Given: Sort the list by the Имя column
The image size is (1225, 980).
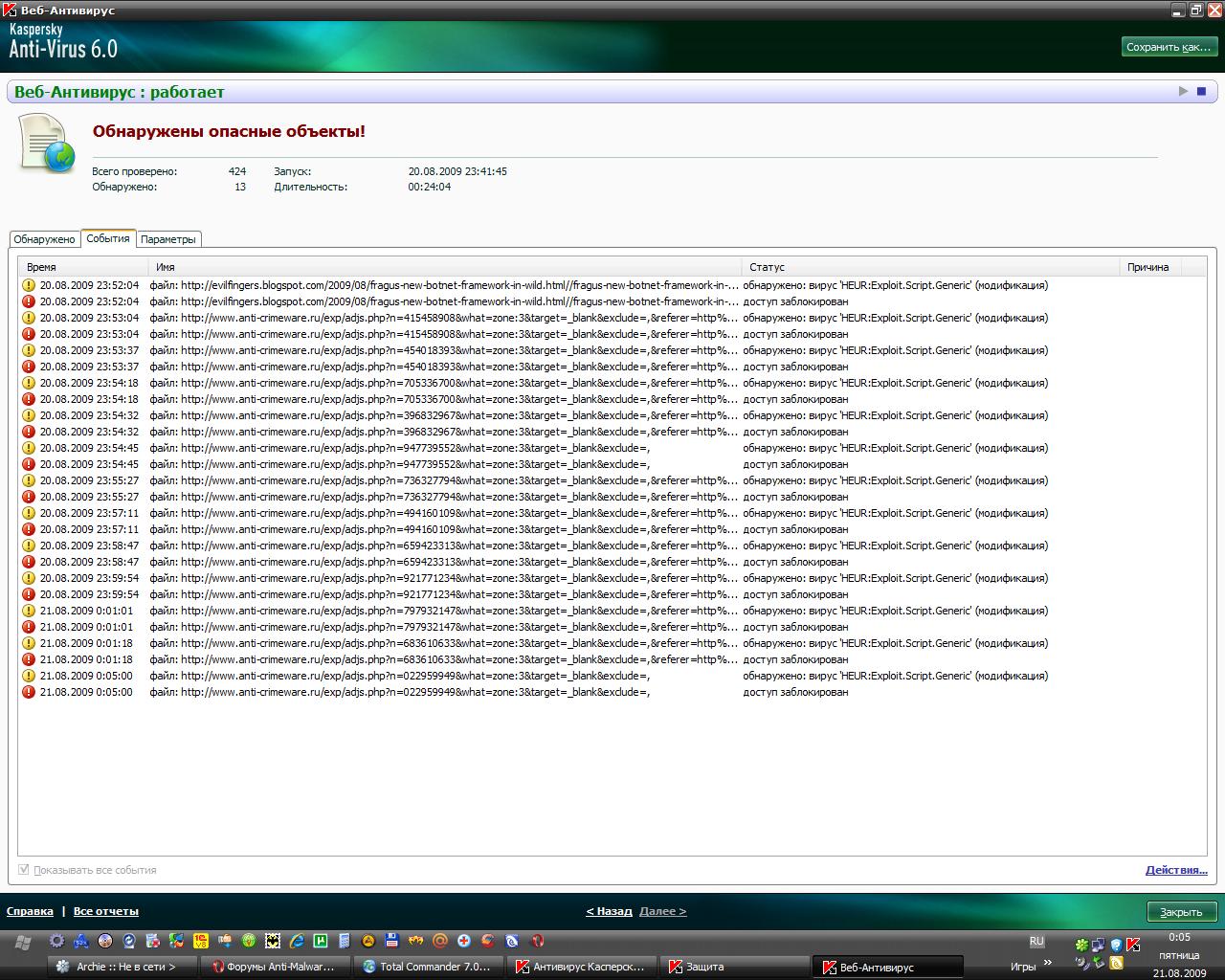Looking at the screenshot, I should coord(445,267).
